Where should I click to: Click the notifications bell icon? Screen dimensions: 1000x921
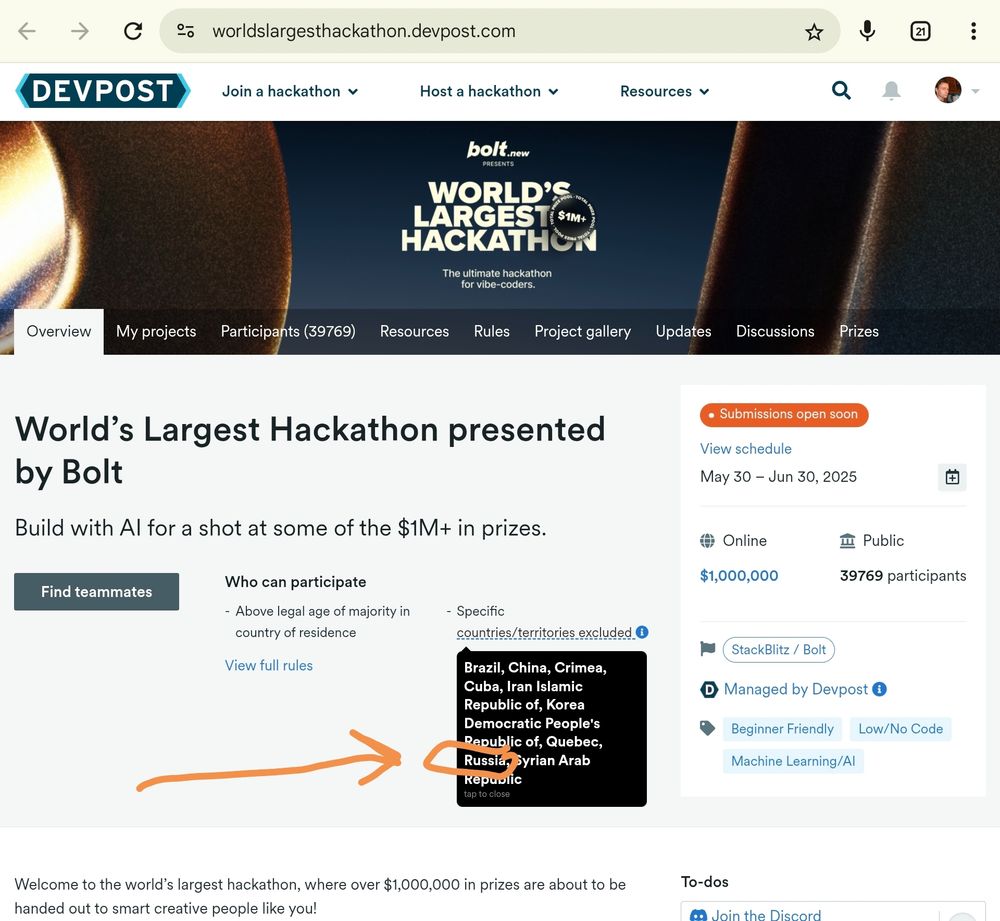click(x=891, y=90)
